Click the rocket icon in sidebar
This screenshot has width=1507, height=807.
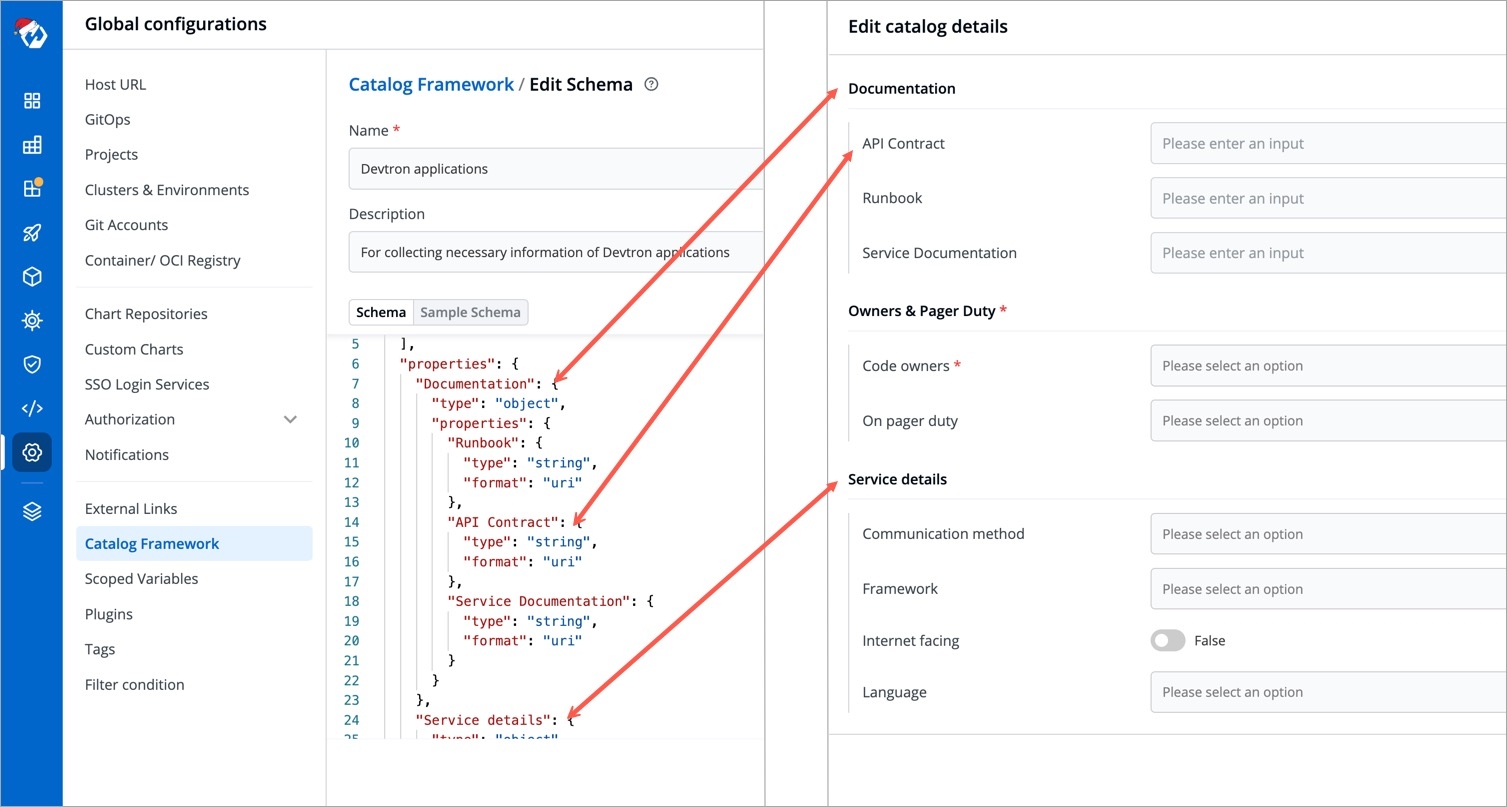[x=32, y=233]
